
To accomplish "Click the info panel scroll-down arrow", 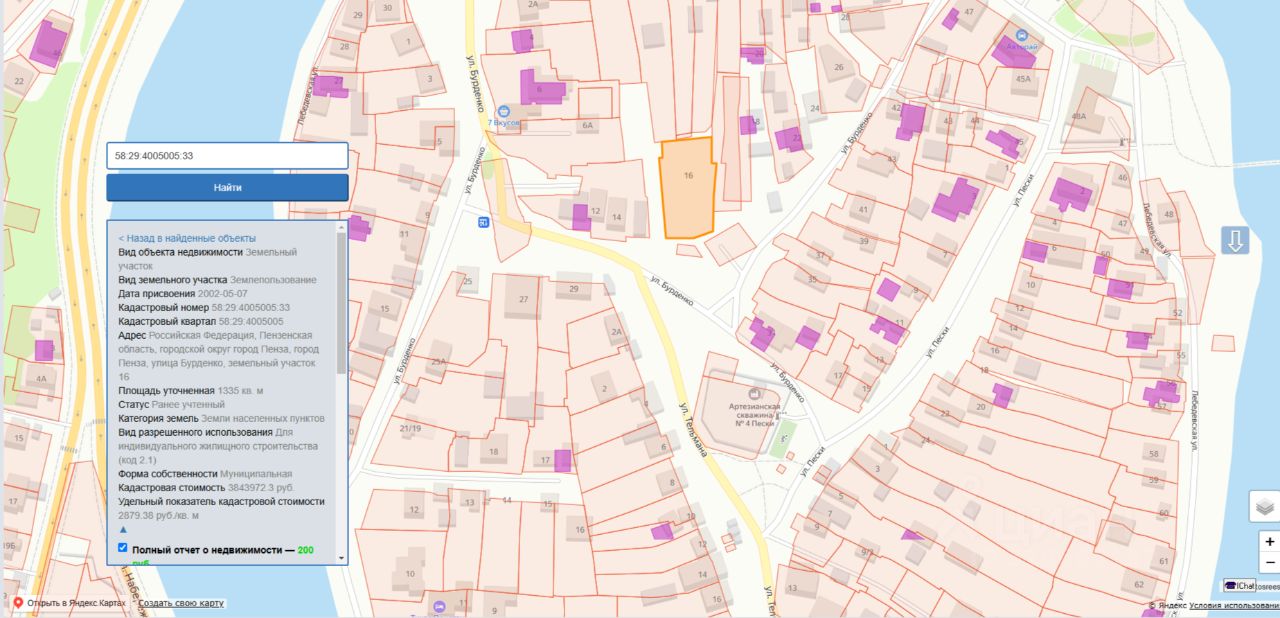I will point(342,558).
